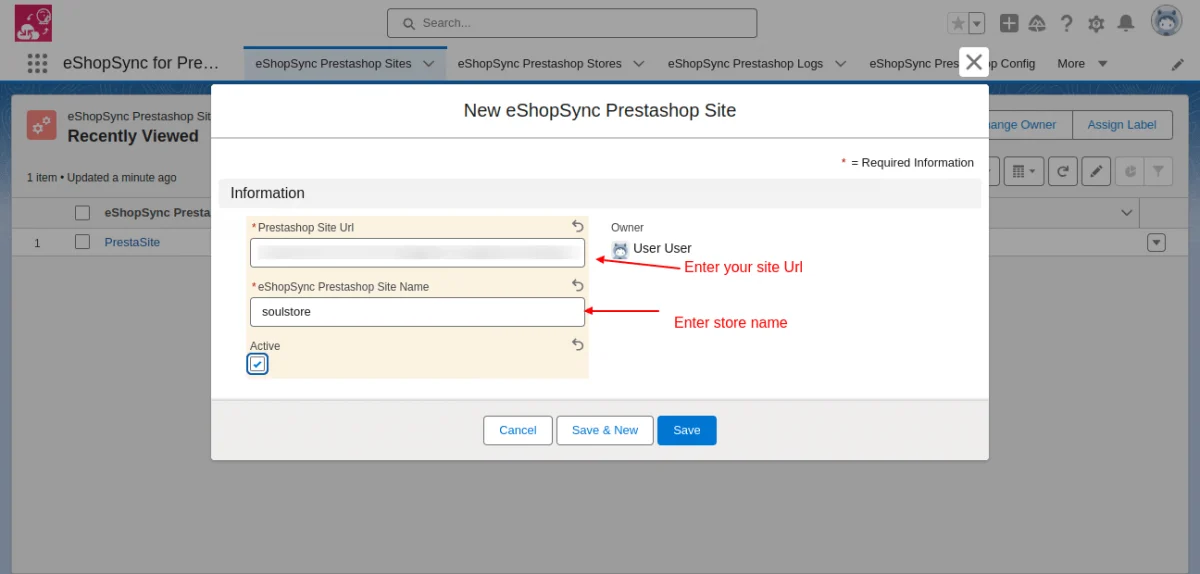Click the Cancel button

[x=517, y=430]
